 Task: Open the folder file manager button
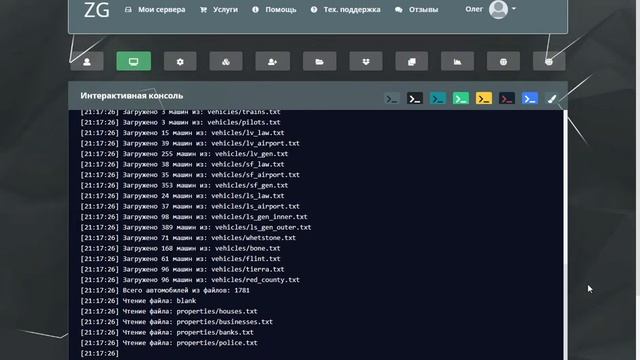[320, 62]
